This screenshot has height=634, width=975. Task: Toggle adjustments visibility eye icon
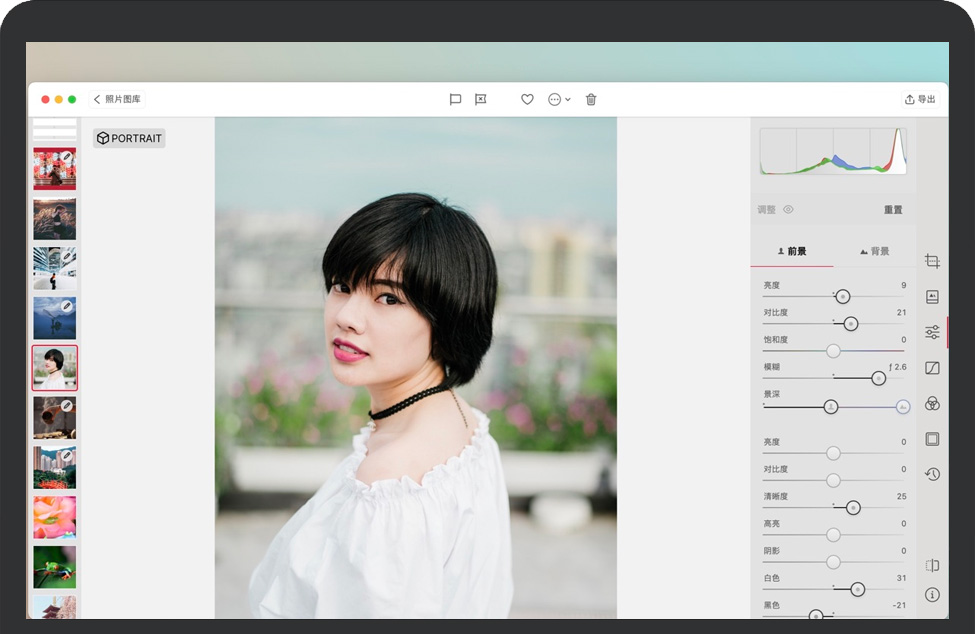point(788,210)
